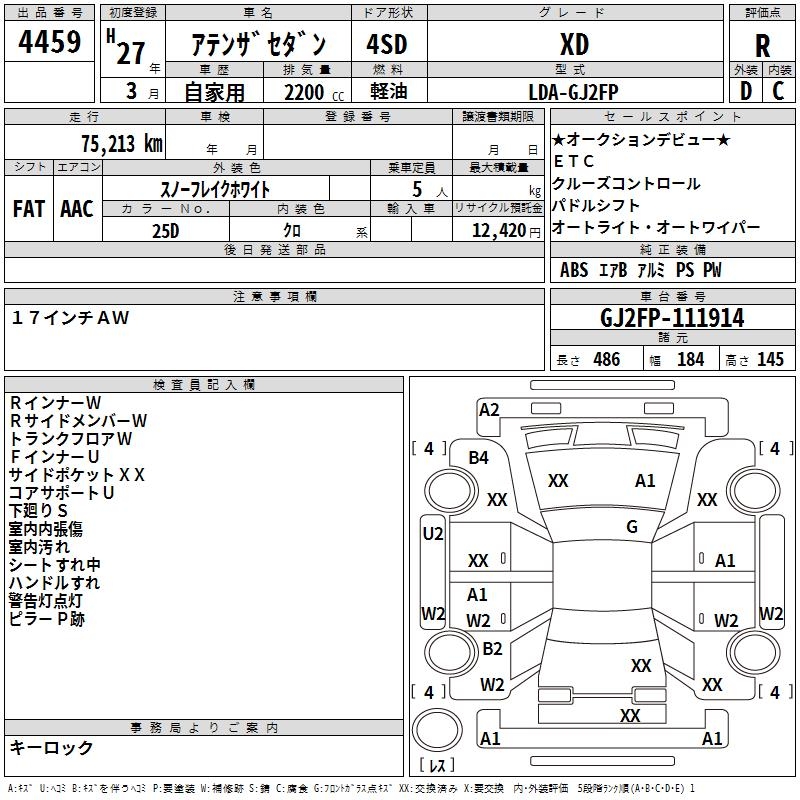Select inspector note サイドポケットXX
This screenshot has height=800, width=800.
(77, 474)
